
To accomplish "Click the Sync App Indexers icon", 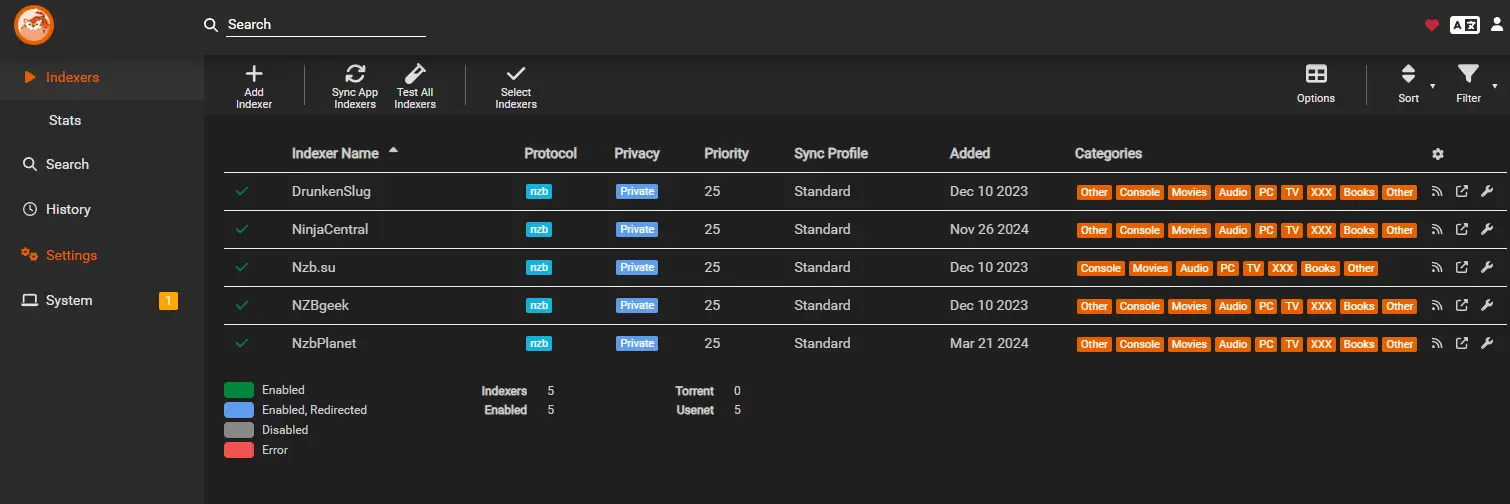I will point(355,75).
